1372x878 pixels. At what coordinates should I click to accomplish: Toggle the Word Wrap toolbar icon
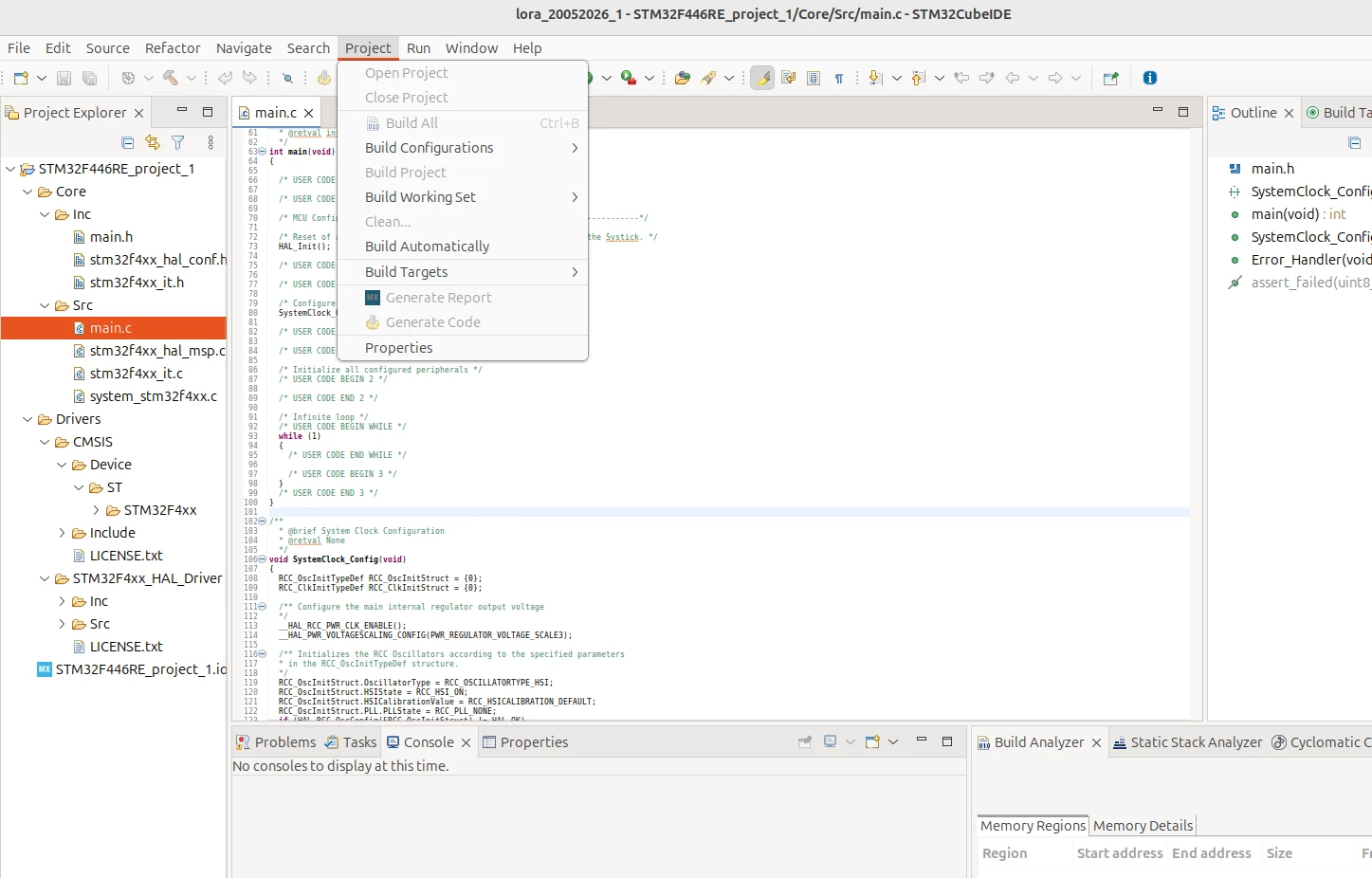click(x=788, y=78)
